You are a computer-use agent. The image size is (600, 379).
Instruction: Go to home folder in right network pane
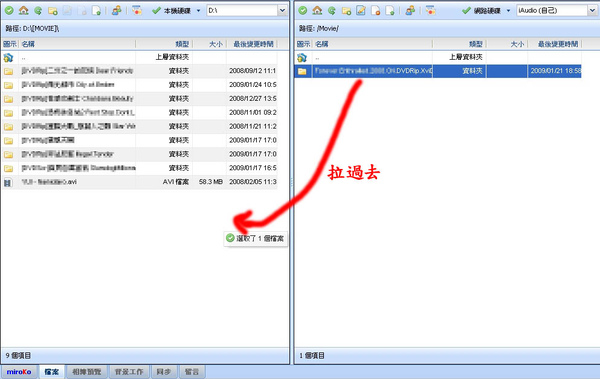point(317,11)
